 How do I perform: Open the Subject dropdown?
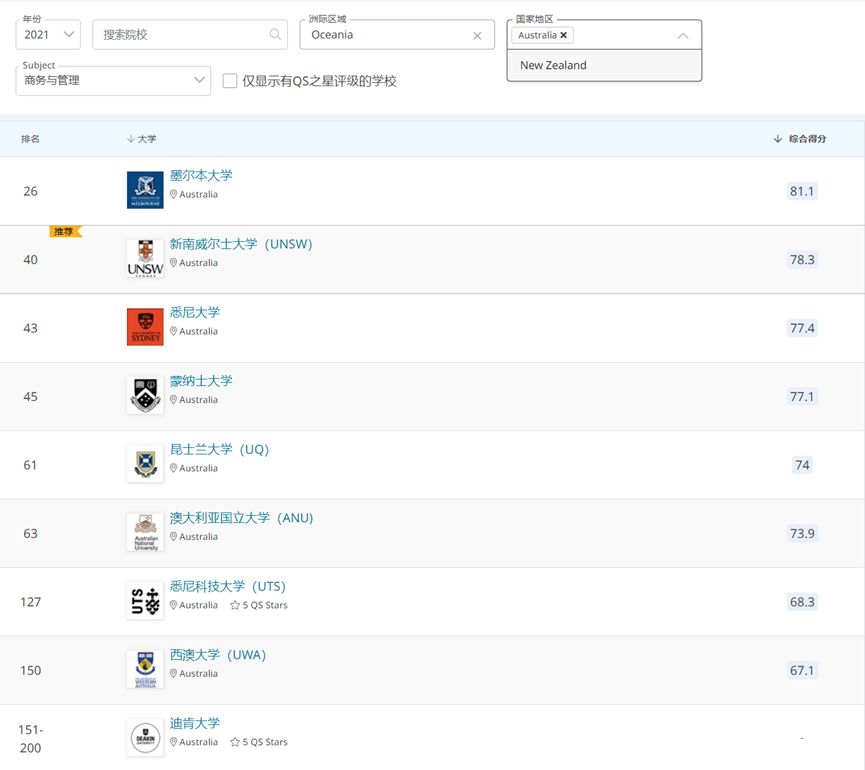tap(113, 81)
